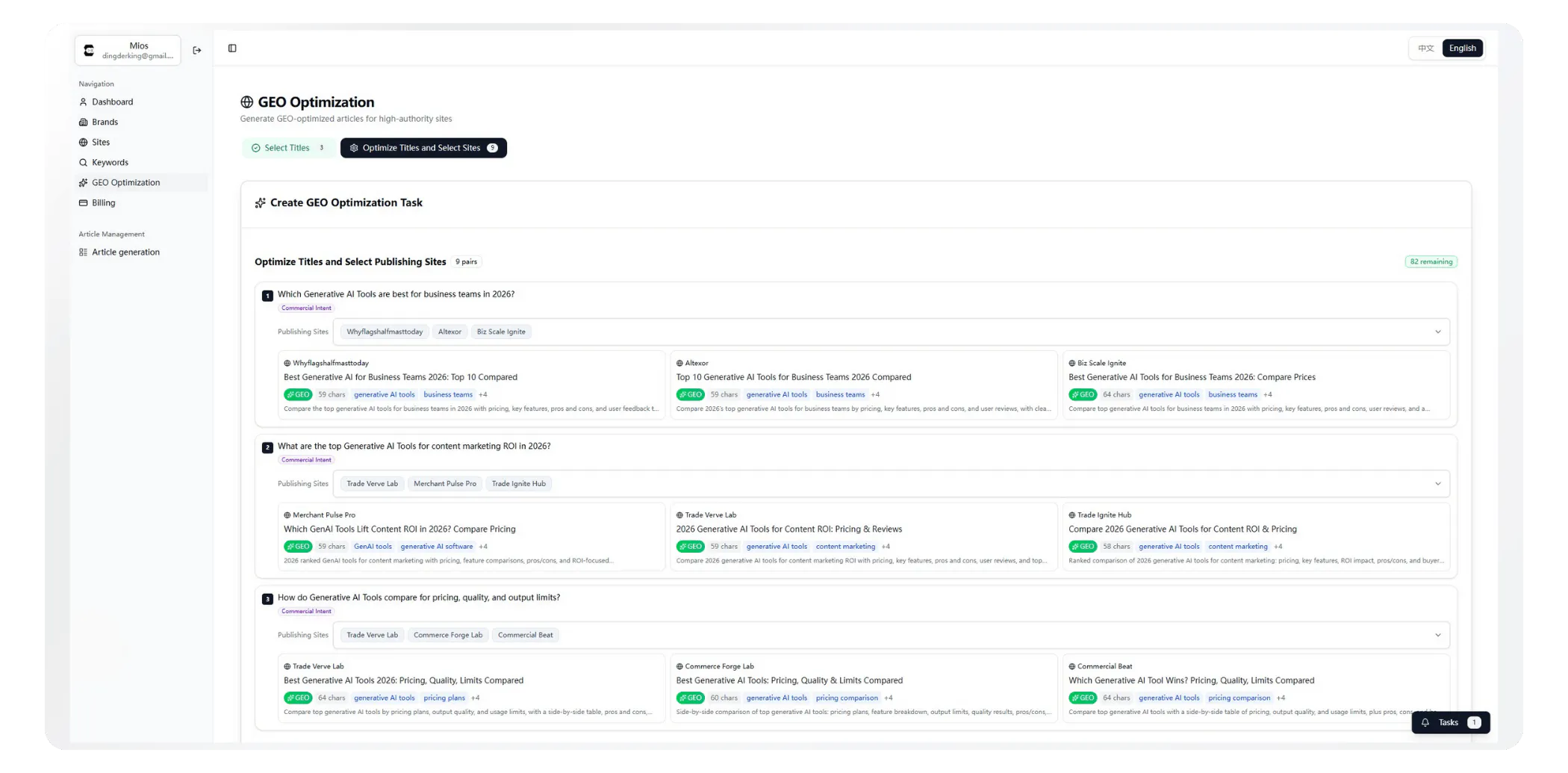Click GEO badge on Trade Ignite Hub card
The width and height of the screenshot is (1568, 773).
coord(1083,547)
